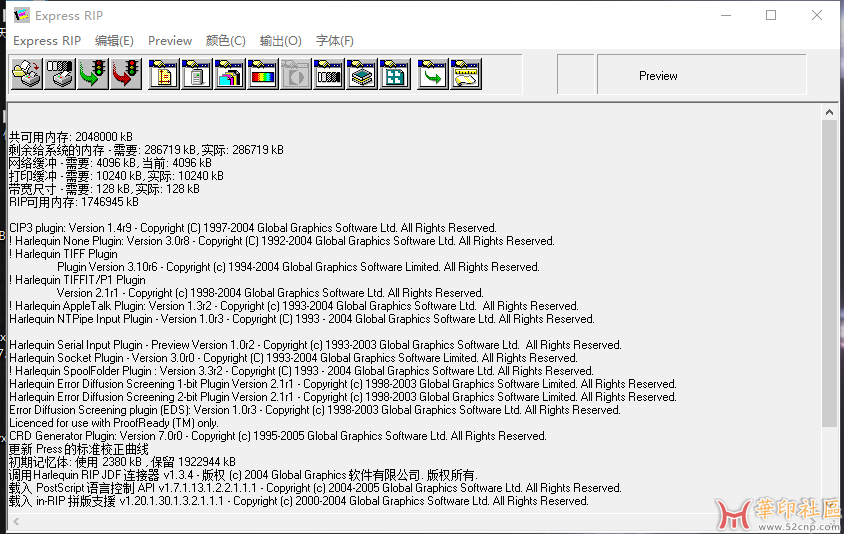
Task: Click the 'Error Diffusion Screening 1-bit Plugin' line
Action: pos(343,384)
